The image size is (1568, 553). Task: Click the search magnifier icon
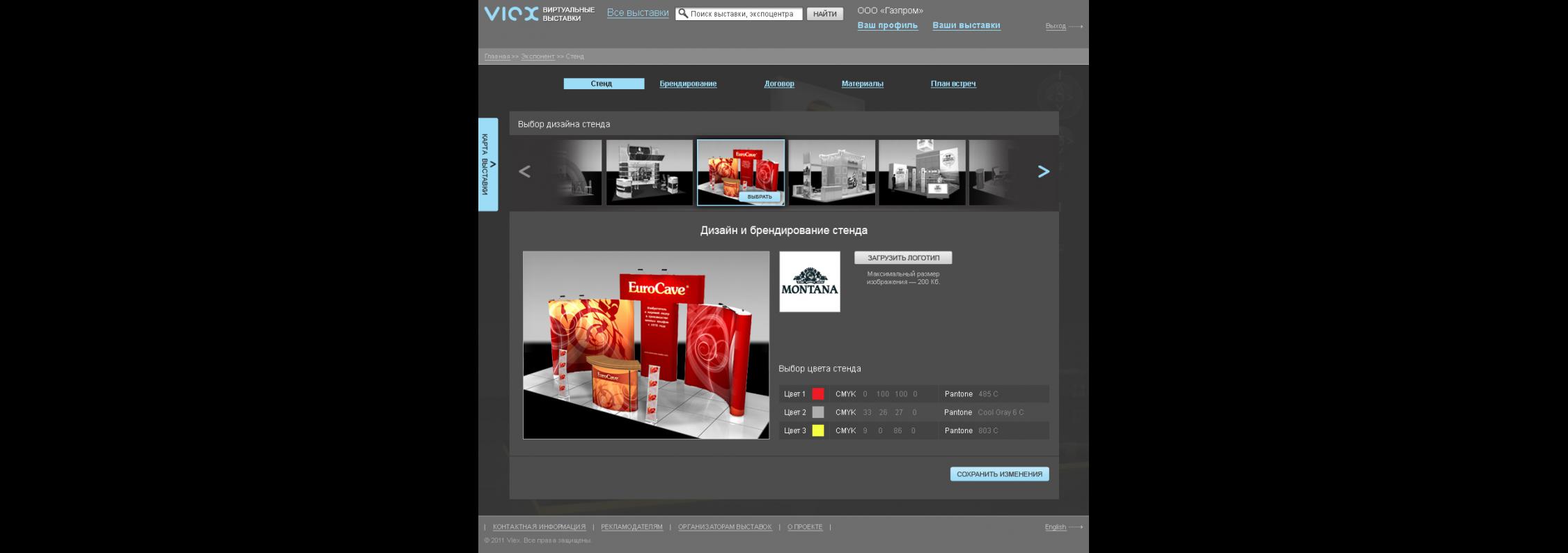click(x=683, y=13)
